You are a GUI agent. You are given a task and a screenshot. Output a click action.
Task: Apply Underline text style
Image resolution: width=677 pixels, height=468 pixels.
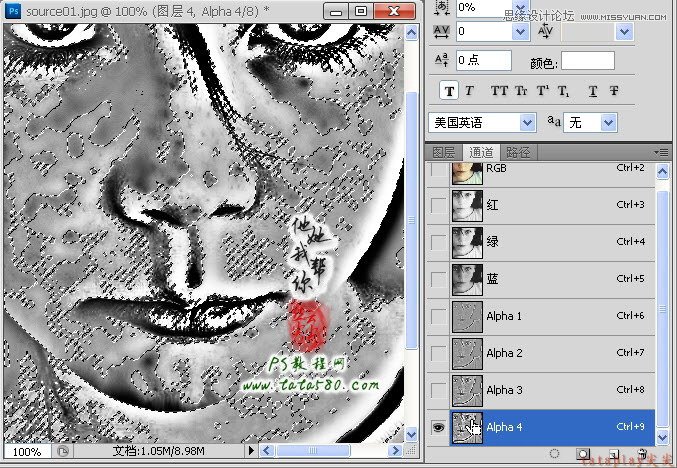[593, 91]
